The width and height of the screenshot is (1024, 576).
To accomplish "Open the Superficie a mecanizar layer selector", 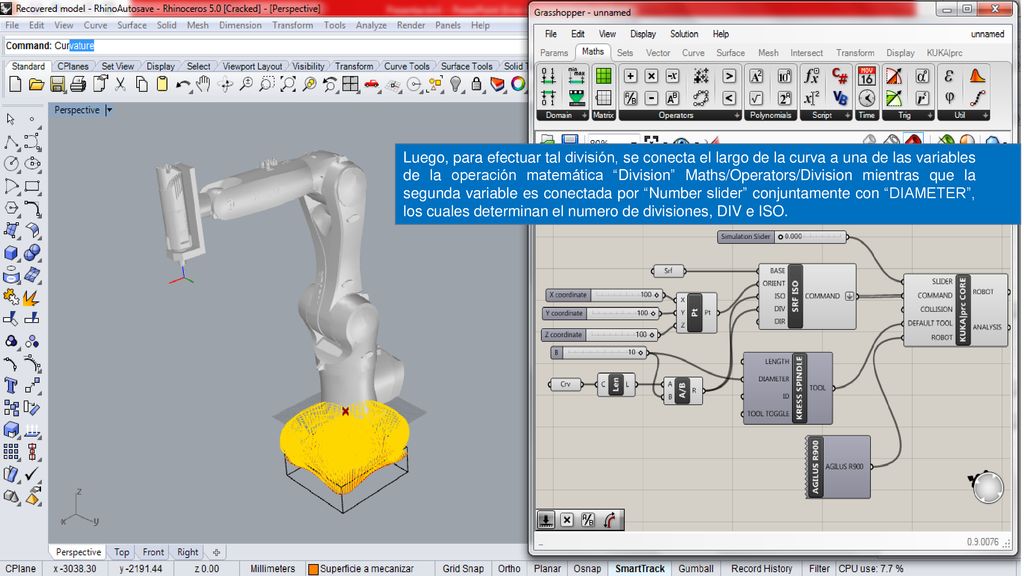I will (x=360, y=569).
